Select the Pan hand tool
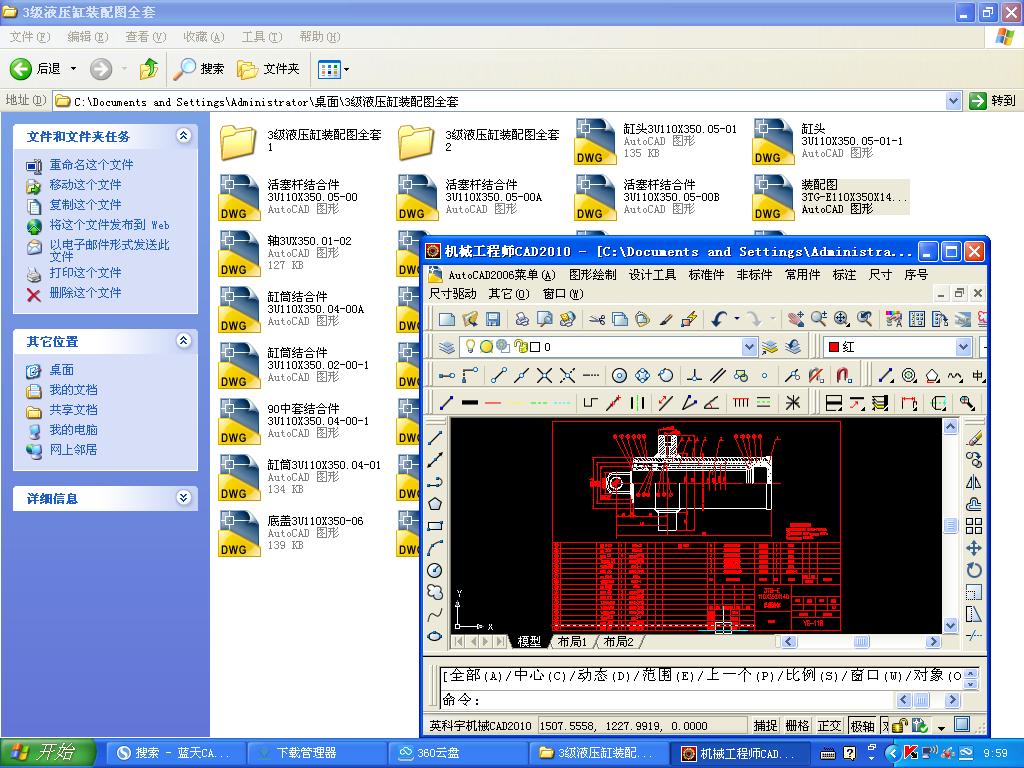Viewport: 1024px width, 768px height. click(796, 319)
